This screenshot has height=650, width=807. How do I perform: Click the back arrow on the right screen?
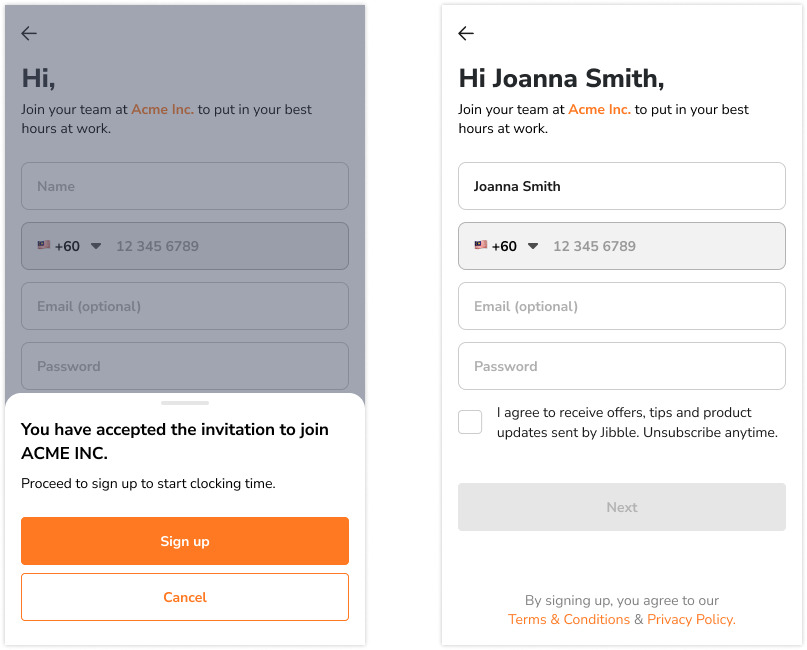point(466,33)
